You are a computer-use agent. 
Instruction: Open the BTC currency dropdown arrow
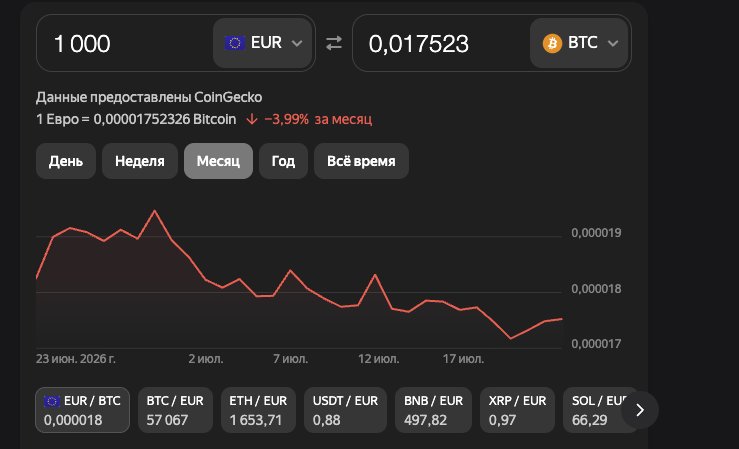click(613, 43)
